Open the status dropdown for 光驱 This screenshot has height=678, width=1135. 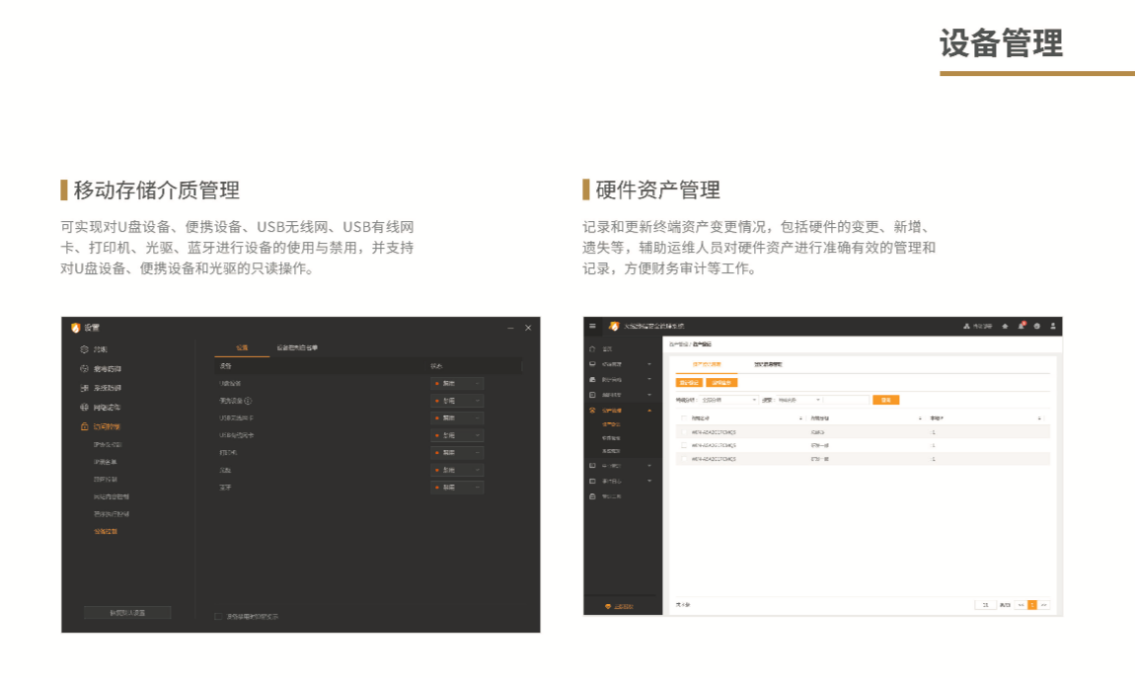click(x=457, y=470)
